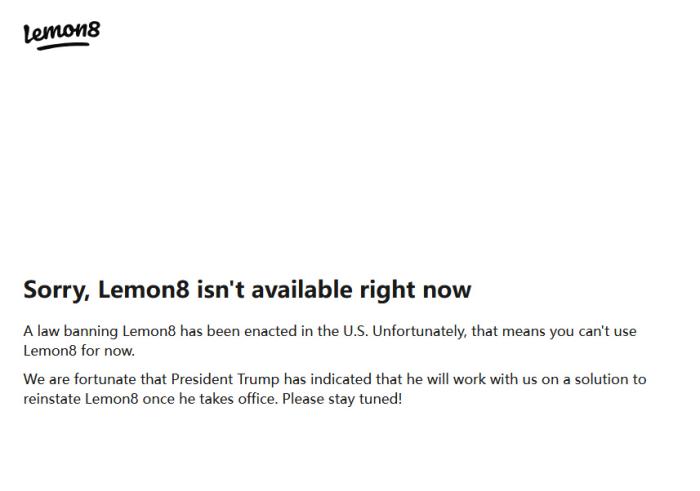The image size is (700, 491).
Task: Click the "Sorry, Lemon8 isn't available" heading
Action: (247, 290)
